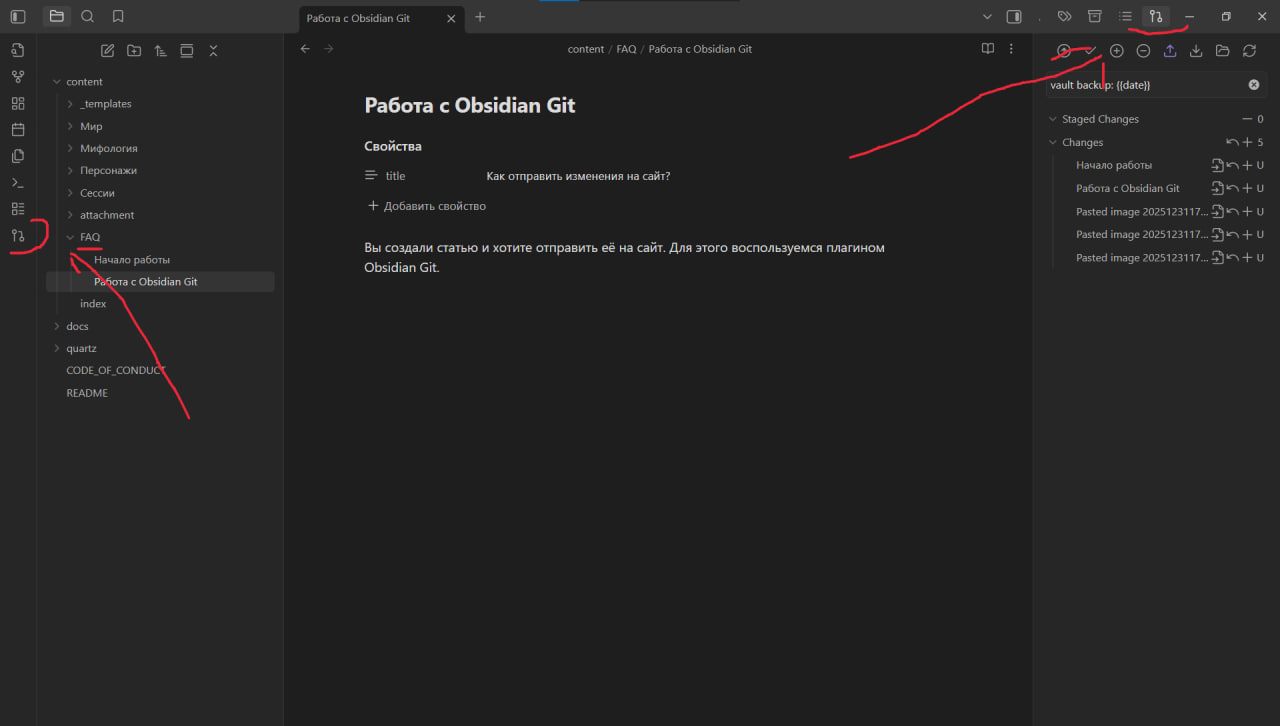Toggle the left sidebar visibility
The image size is (1280, 726).
pos(18,17)
